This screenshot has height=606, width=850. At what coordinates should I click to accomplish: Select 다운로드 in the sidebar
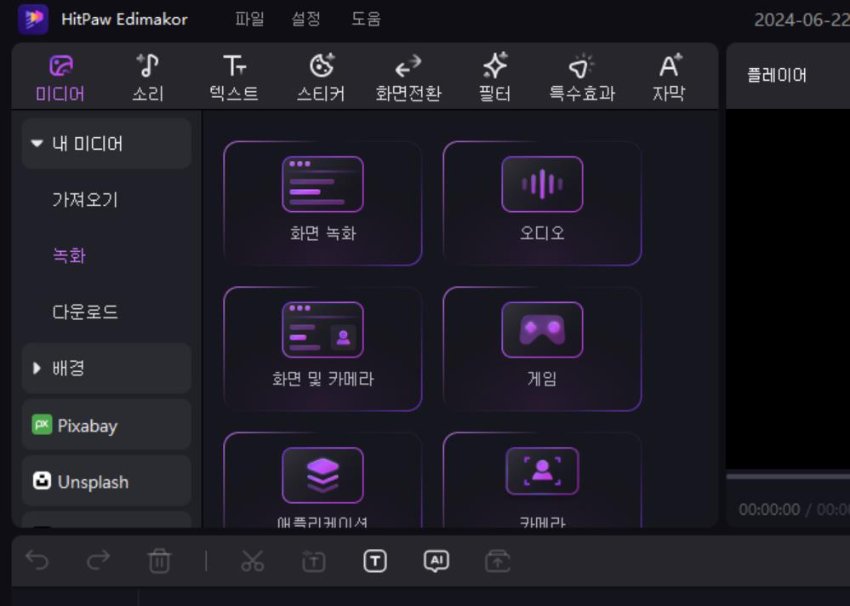coord(85,312)
